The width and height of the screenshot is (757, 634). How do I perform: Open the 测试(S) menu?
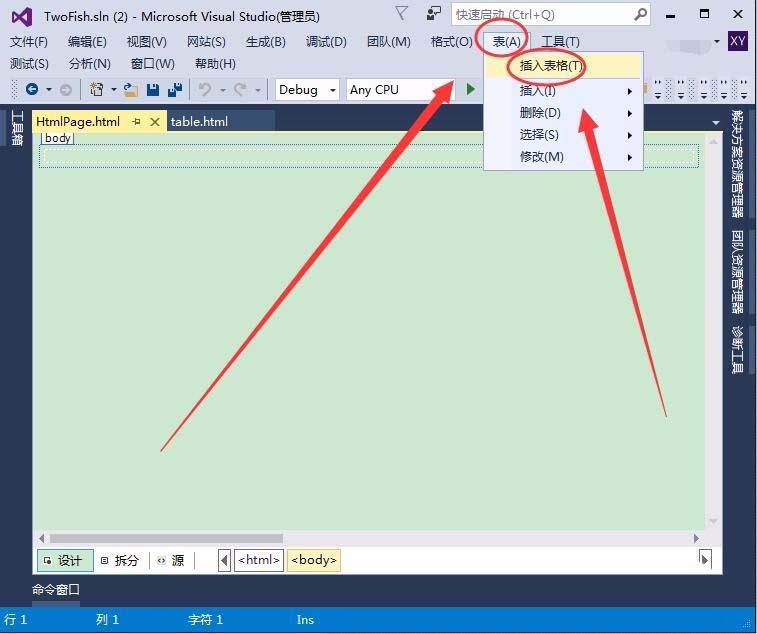click(x=29, y=64)
